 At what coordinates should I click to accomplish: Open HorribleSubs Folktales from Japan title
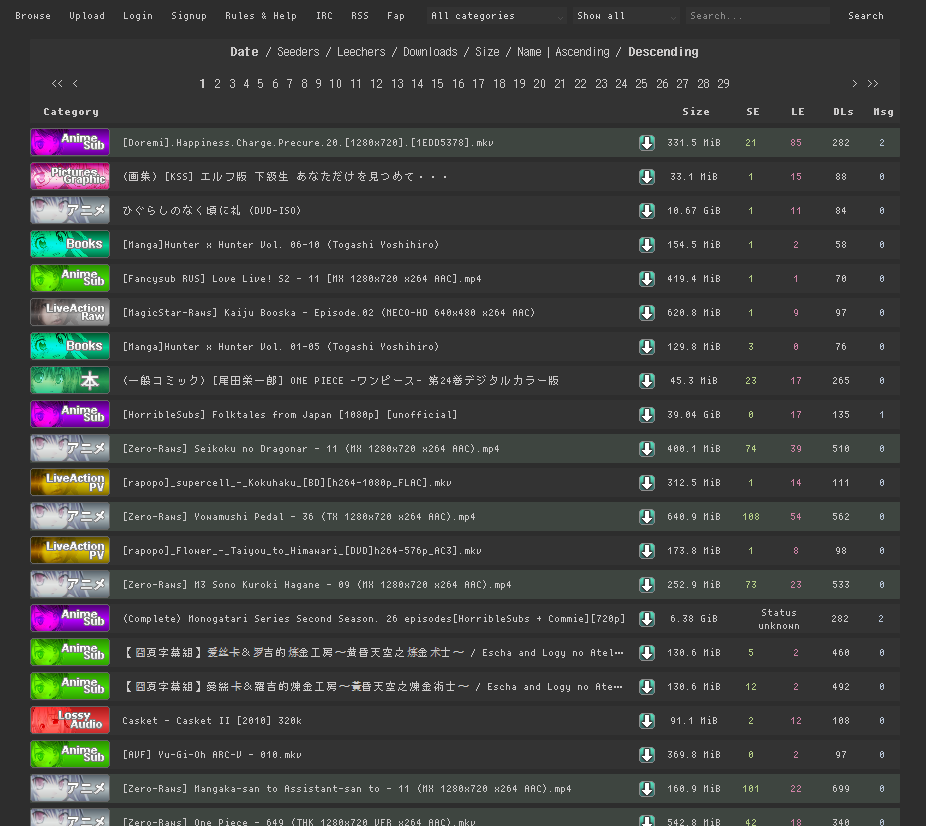click(289, 415)
